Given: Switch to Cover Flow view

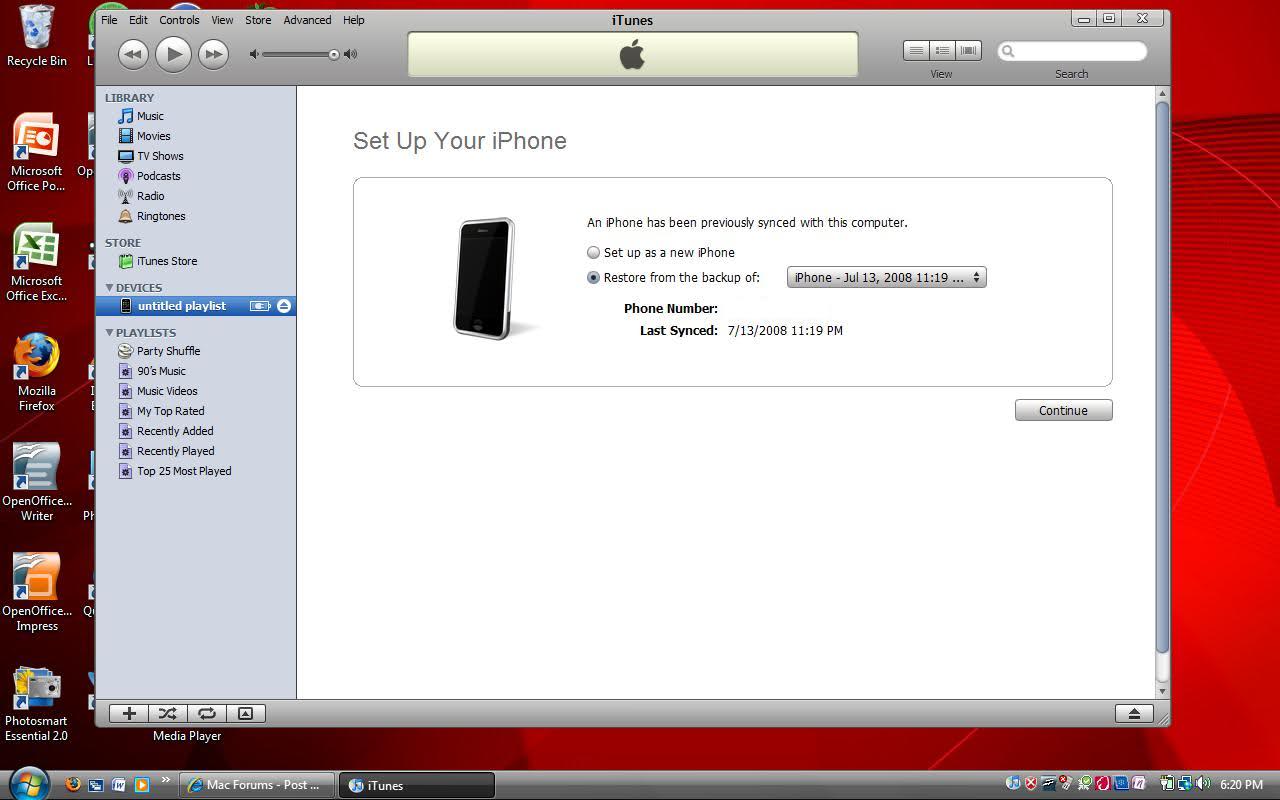Looking at the screenshot, I should [968, 50].
